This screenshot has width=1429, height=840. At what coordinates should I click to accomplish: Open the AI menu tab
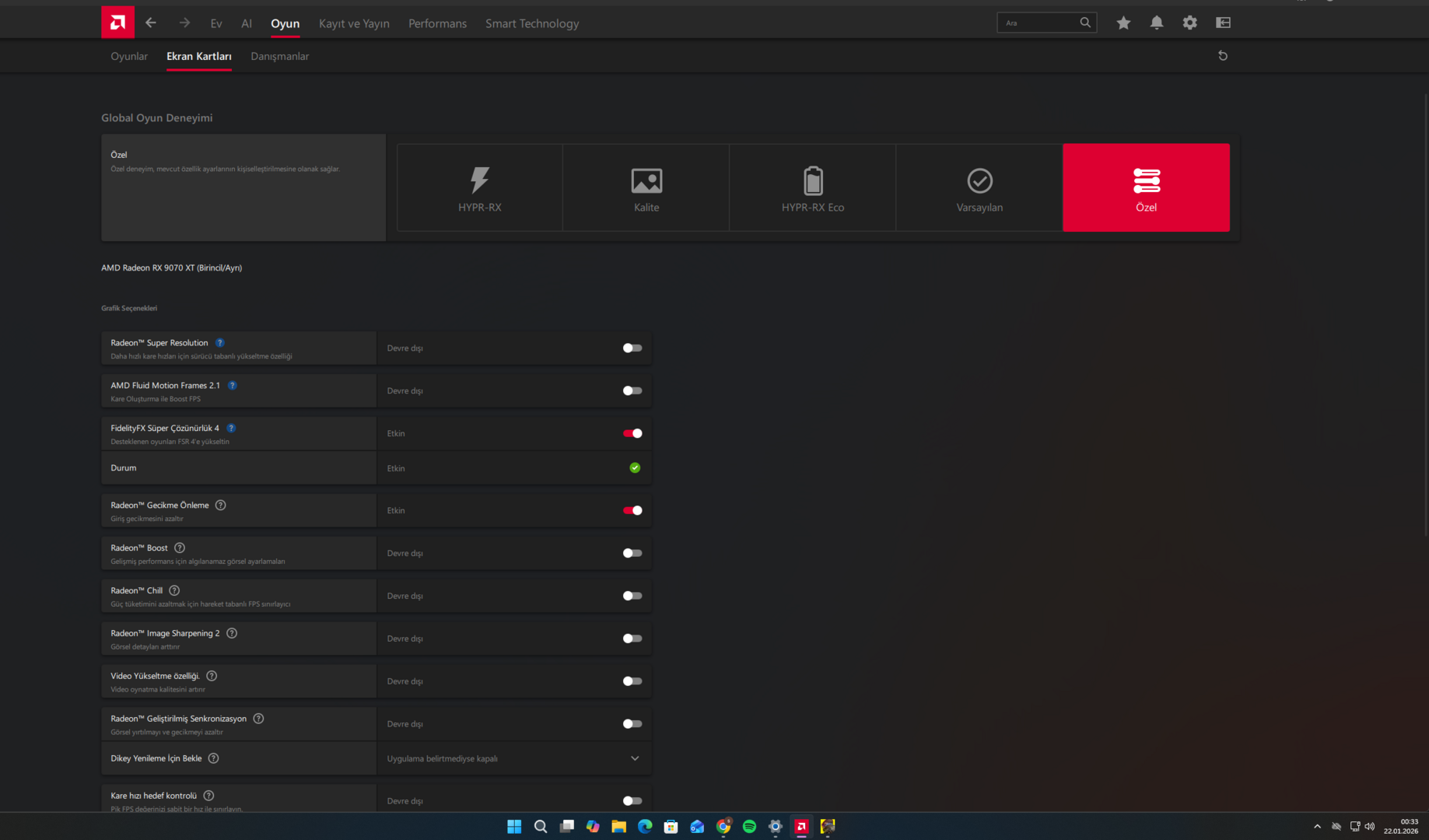click(x=247, y=23)
